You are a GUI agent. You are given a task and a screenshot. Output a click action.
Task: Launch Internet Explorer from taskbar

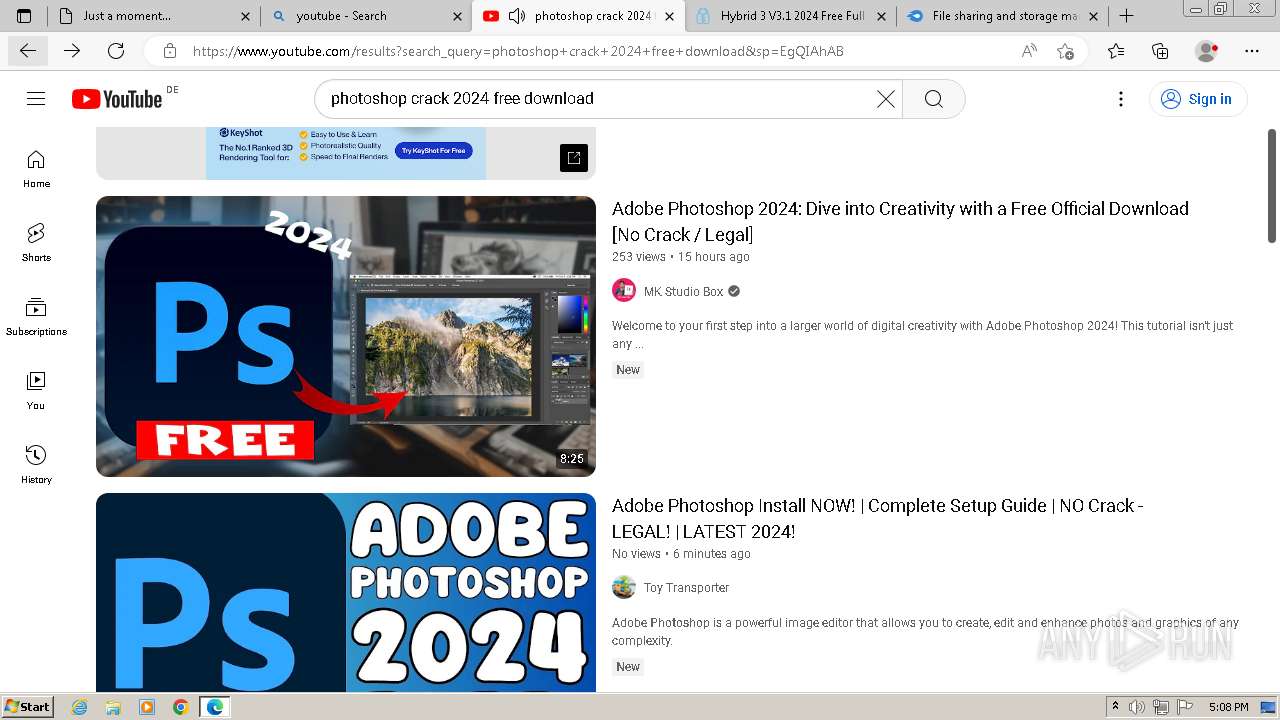pos(80,707)
